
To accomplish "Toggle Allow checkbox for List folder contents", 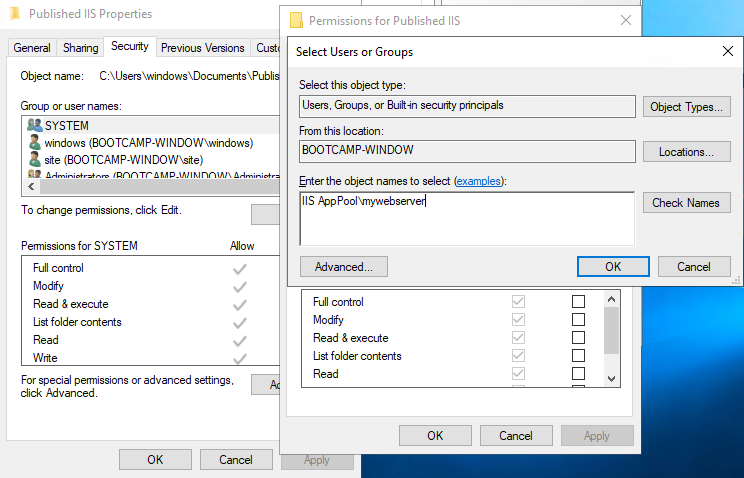I will (518, 356).
